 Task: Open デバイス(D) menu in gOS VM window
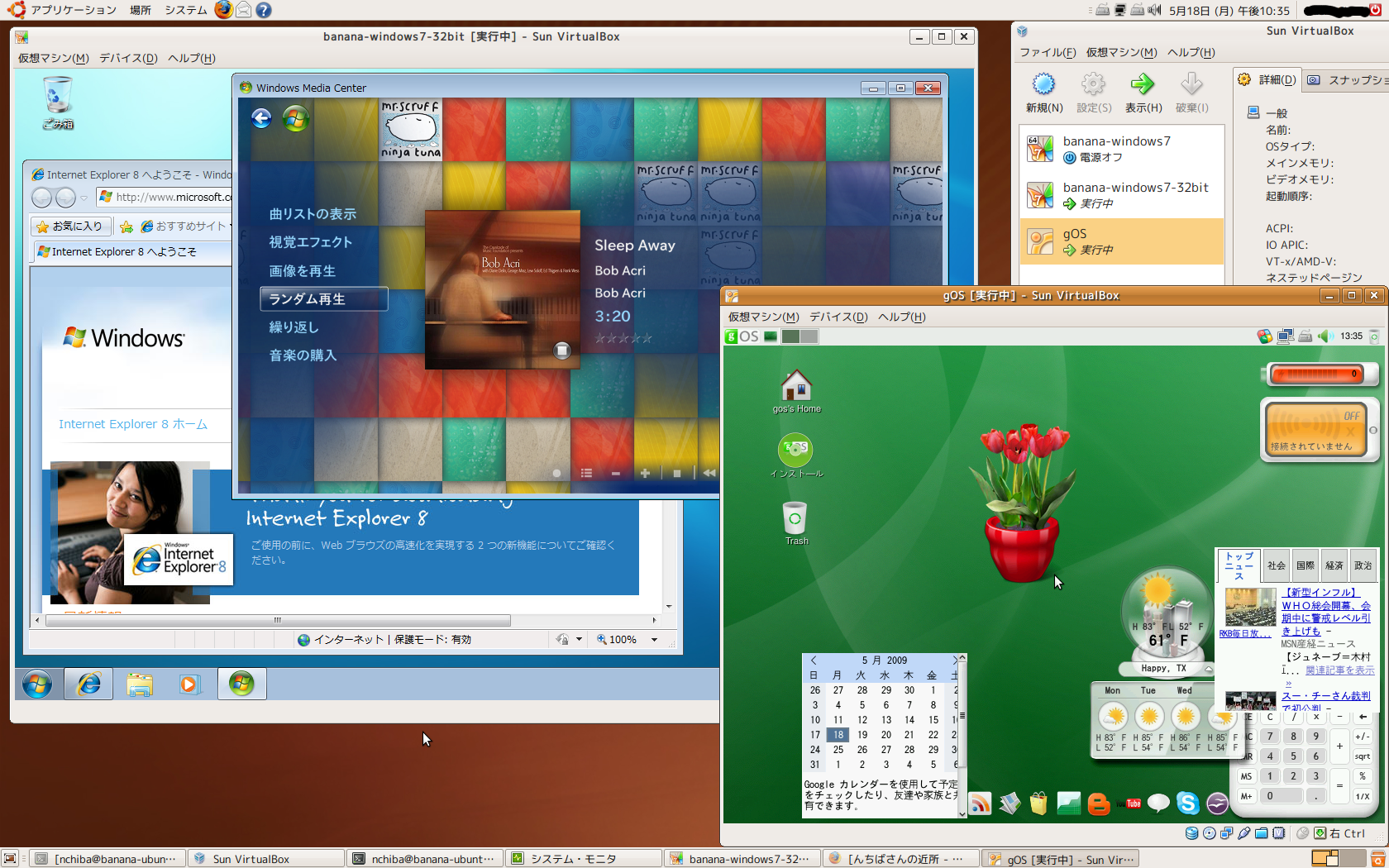(x=838, y=317)
